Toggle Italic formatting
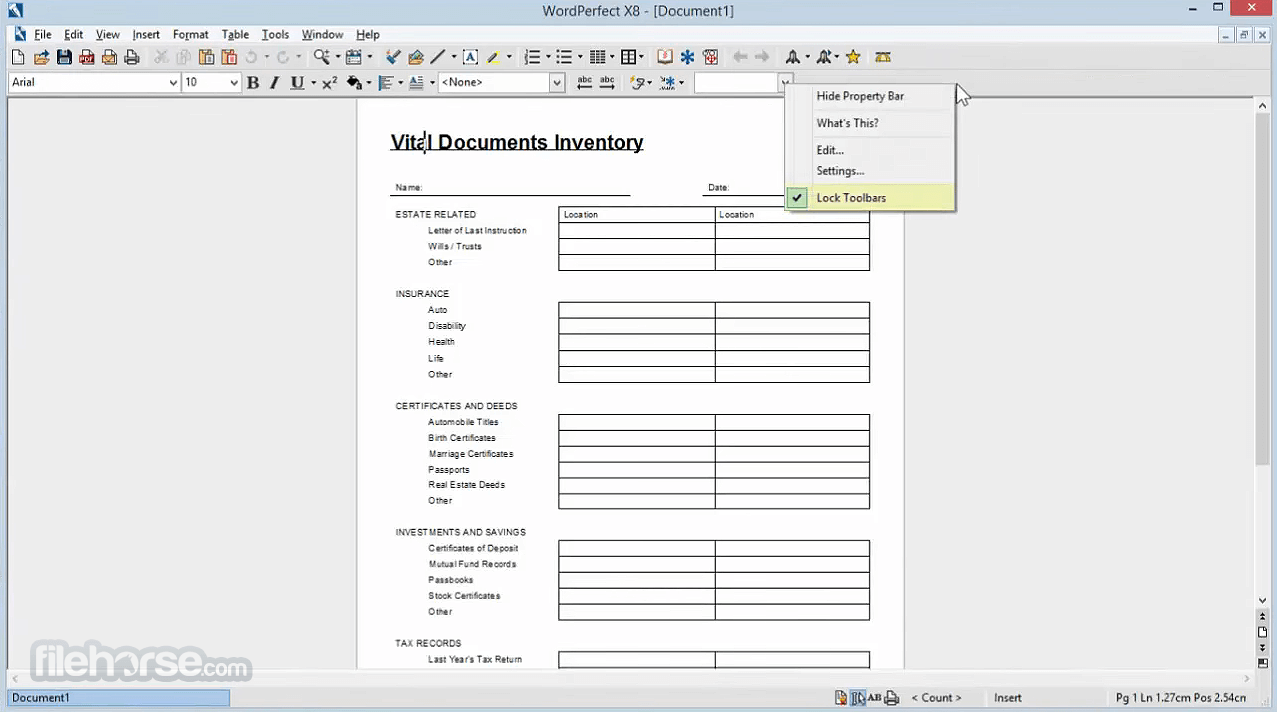 pyautogui.click(x=274, y=83)
